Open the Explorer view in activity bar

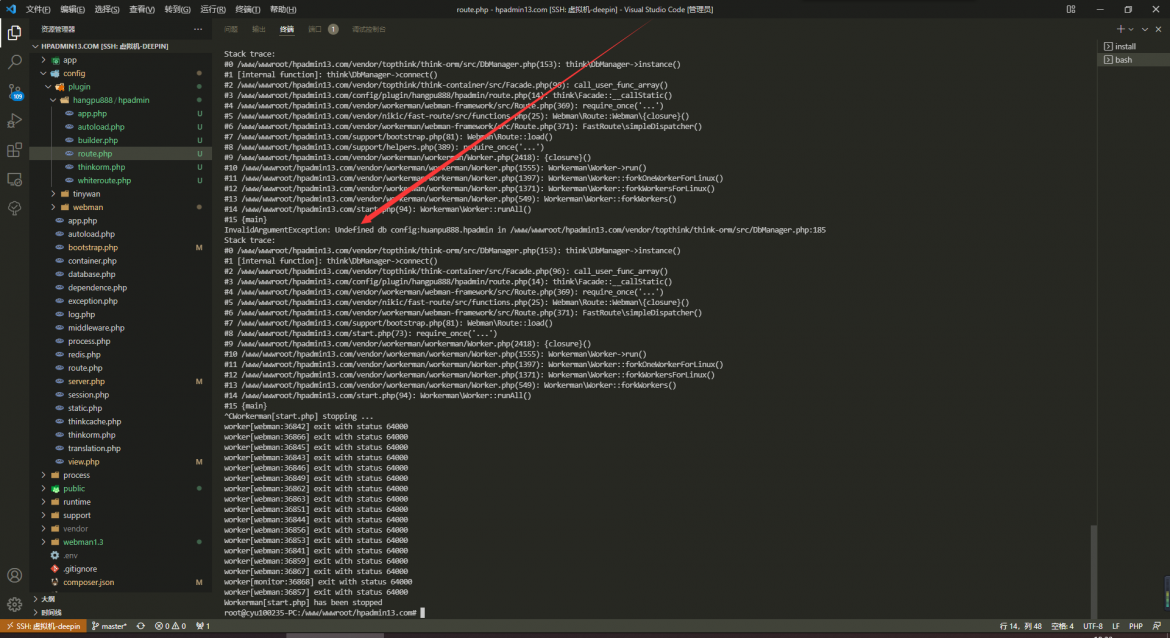click(14, 33)
